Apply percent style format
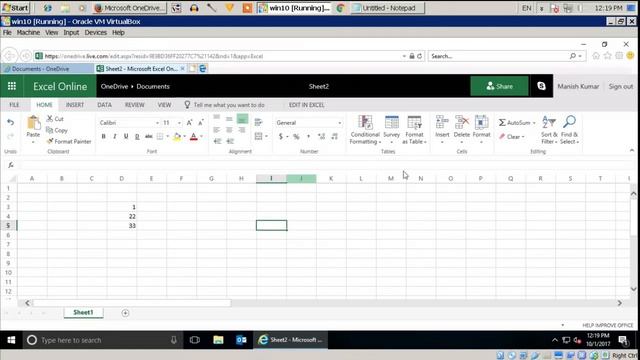This screenshot has height=360, width=640. pos(296,136)
